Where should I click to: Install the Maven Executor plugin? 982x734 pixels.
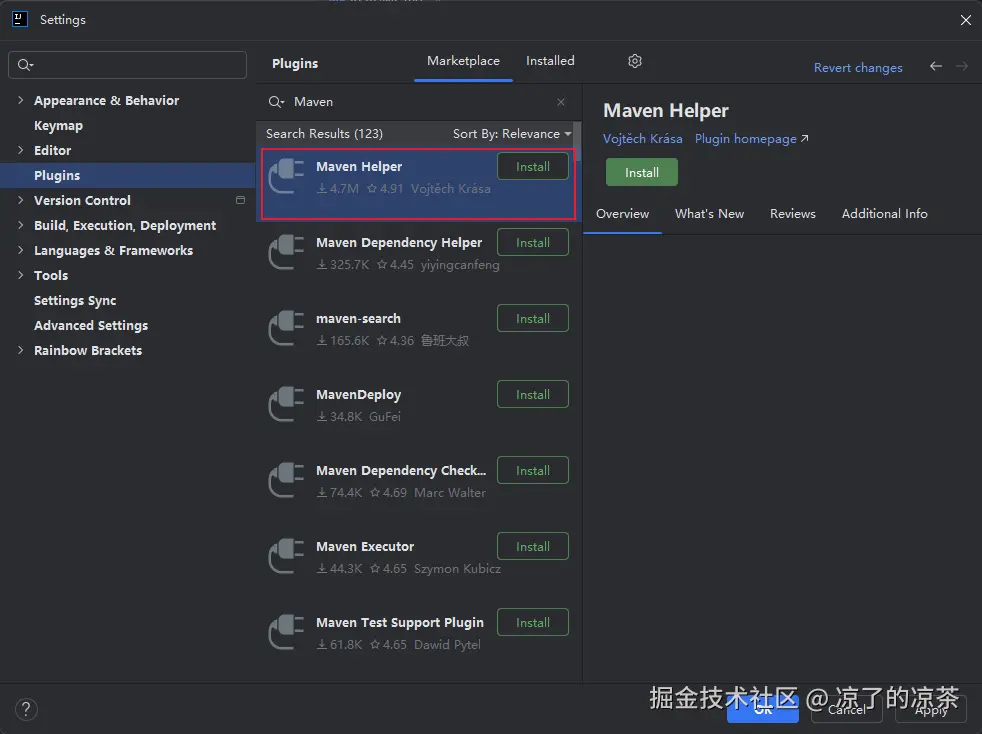[533, 546]
